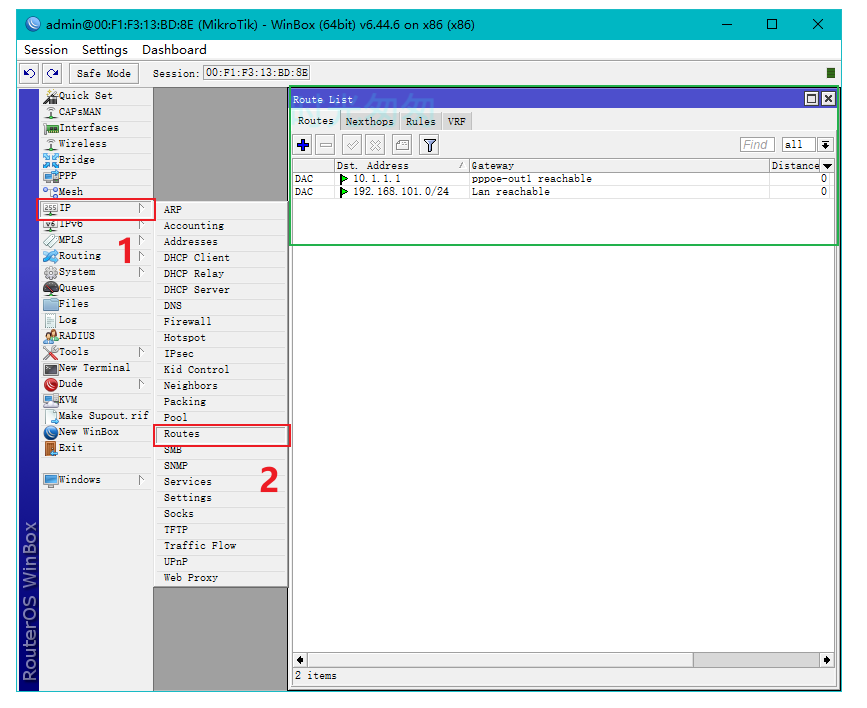
Task: Click Exit in sidebar
Action: [97, 448]
